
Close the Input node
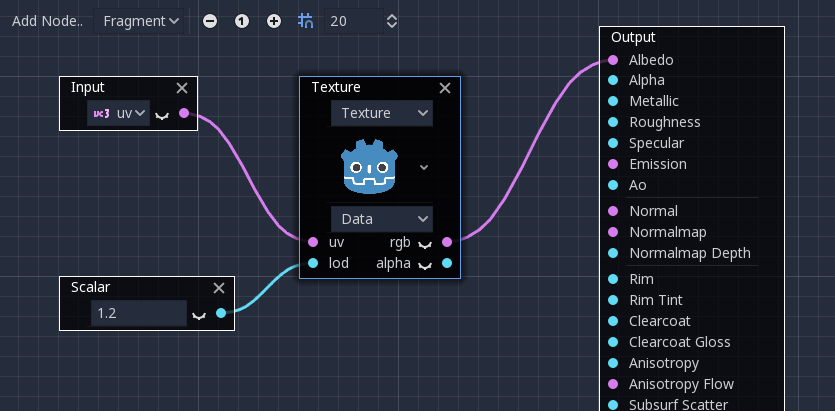pos(182,88)
